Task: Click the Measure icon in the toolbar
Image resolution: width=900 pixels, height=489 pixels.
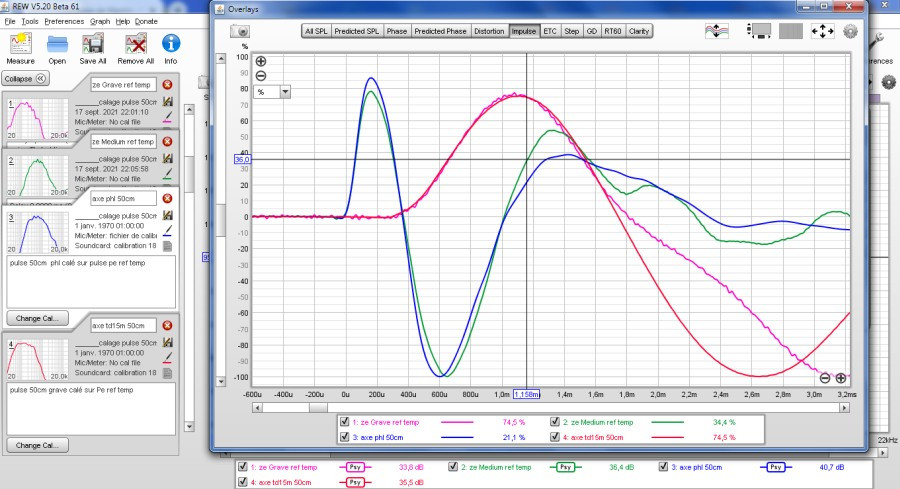Action: click(21, 44)
